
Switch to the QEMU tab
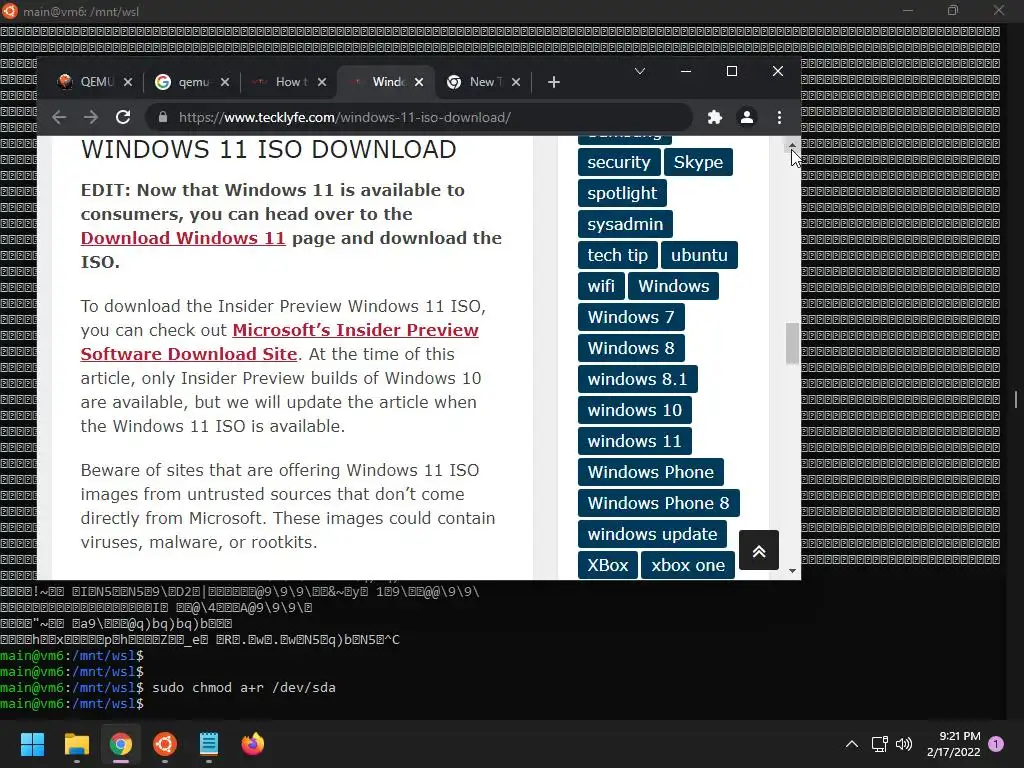88,82
